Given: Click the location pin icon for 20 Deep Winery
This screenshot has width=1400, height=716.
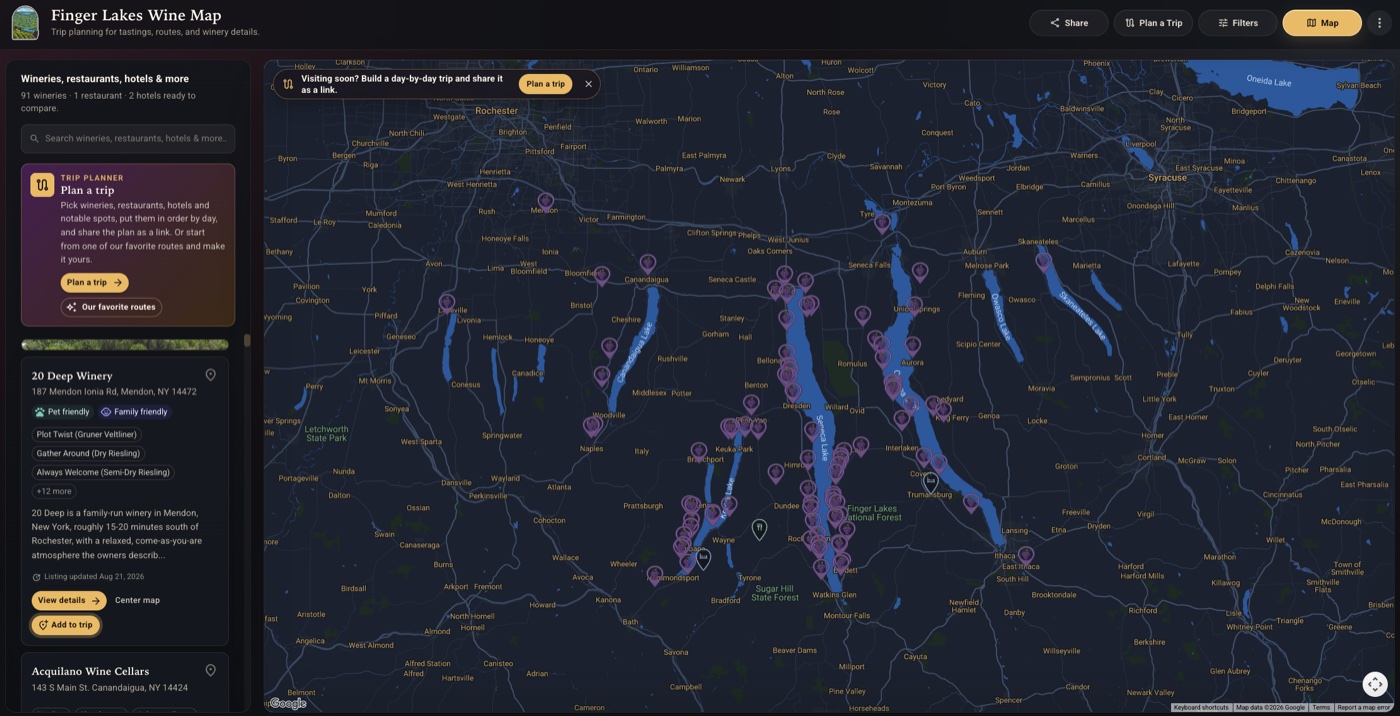Looking at the screenshot, I should [210, 376].
